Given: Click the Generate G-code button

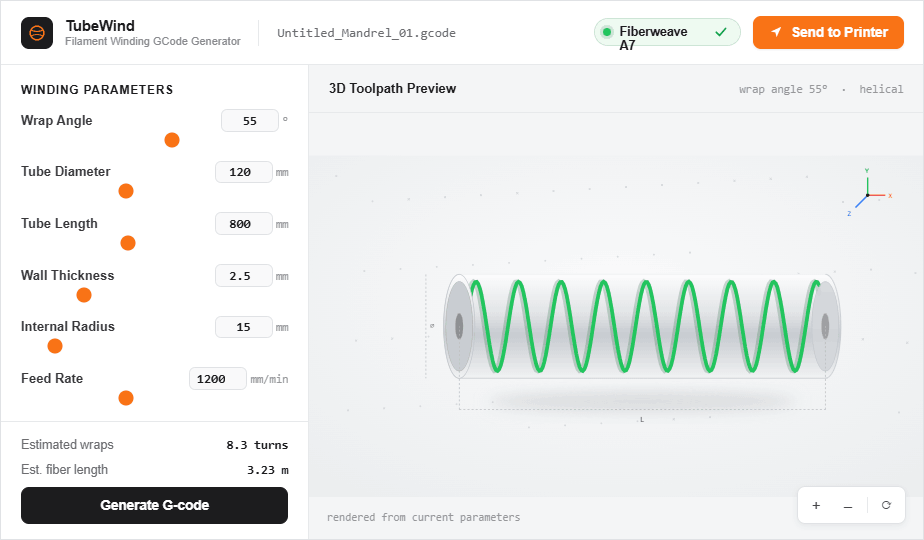Looking at the screenshot, I should coord(154,505).
